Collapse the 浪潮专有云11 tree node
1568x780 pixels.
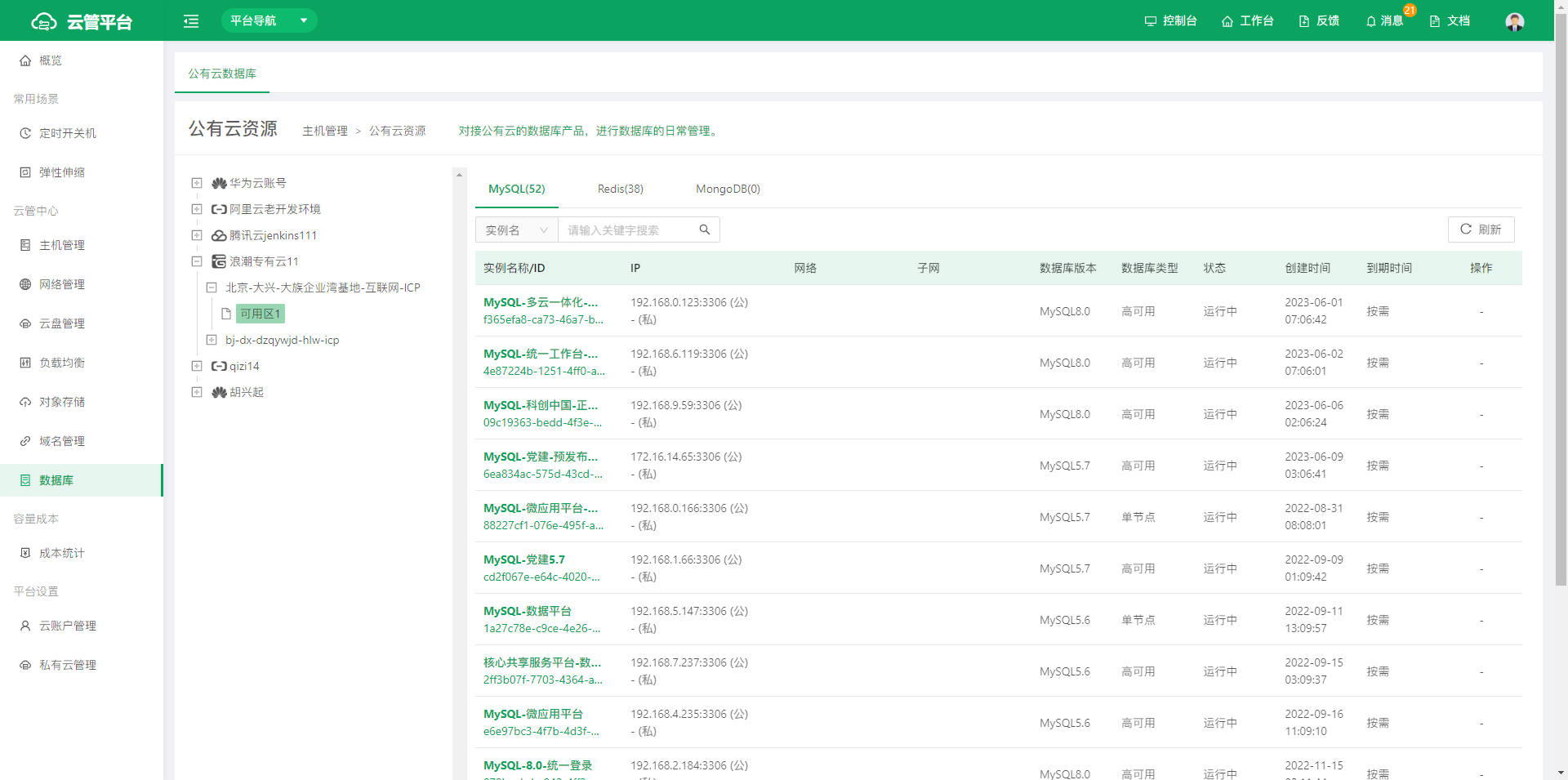click(x=197, y=261)
